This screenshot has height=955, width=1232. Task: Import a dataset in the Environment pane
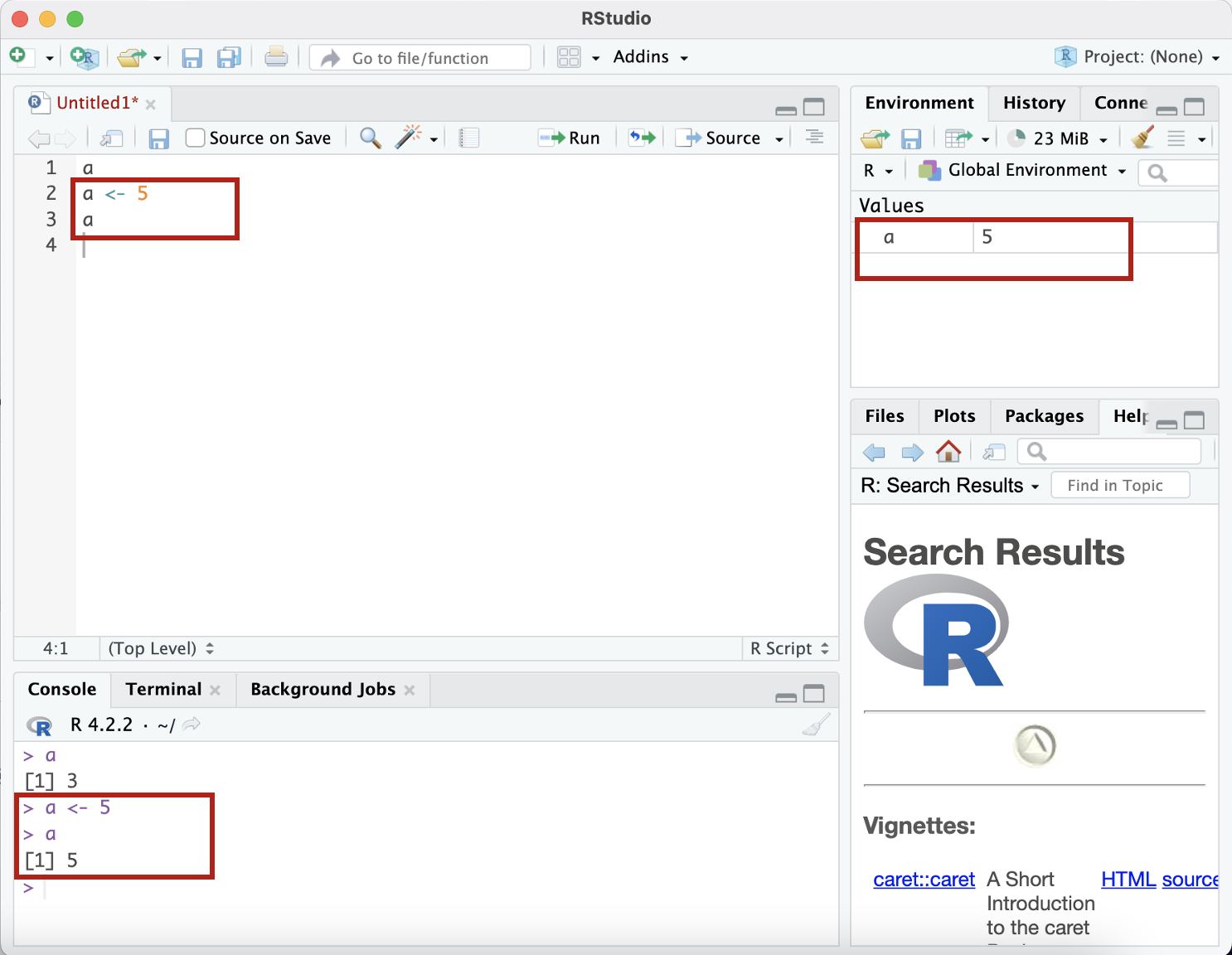pyautogui.click(x=958, y=138)
